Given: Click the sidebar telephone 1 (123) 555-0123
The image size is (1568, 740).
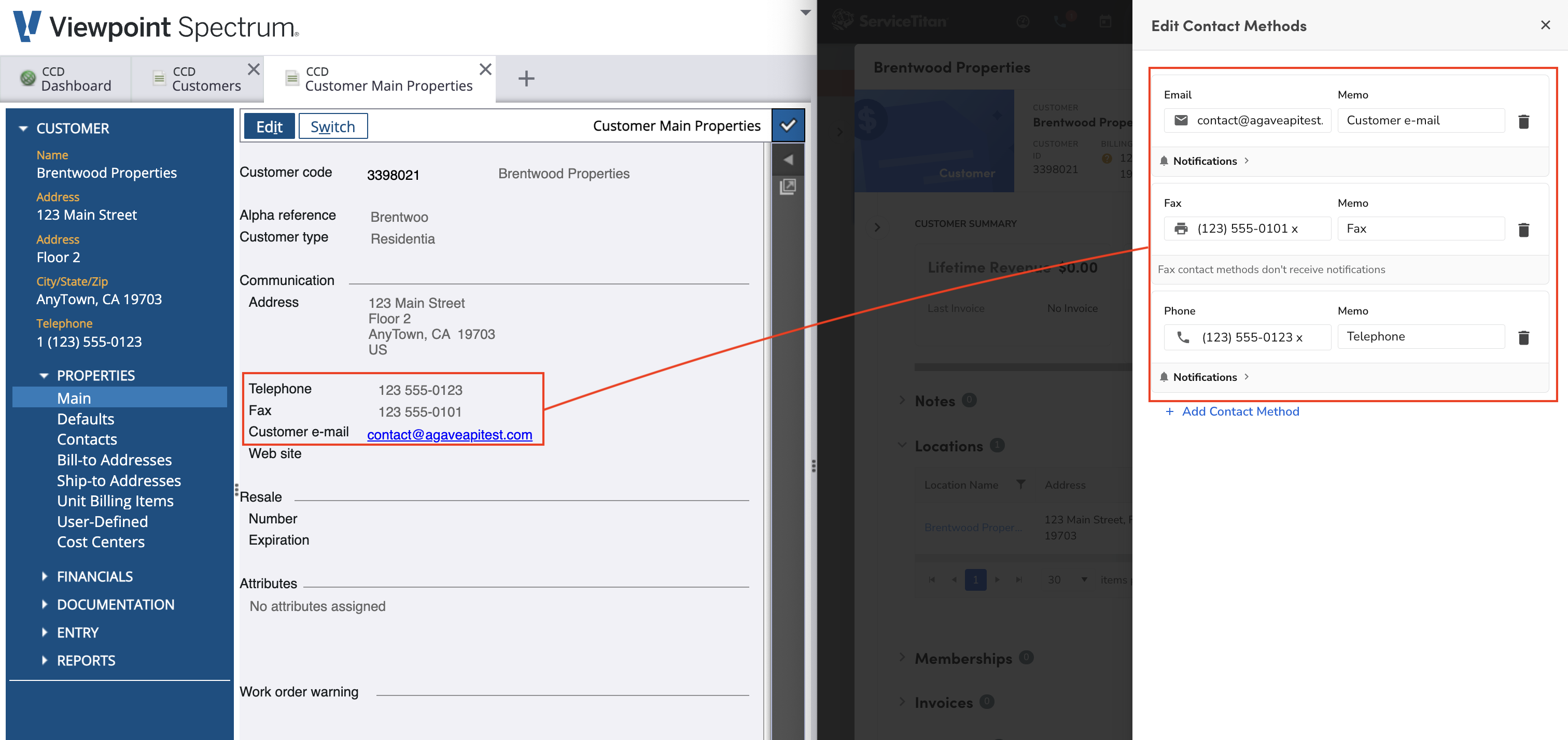Looking at the screenshot, I should coord(89,342).
